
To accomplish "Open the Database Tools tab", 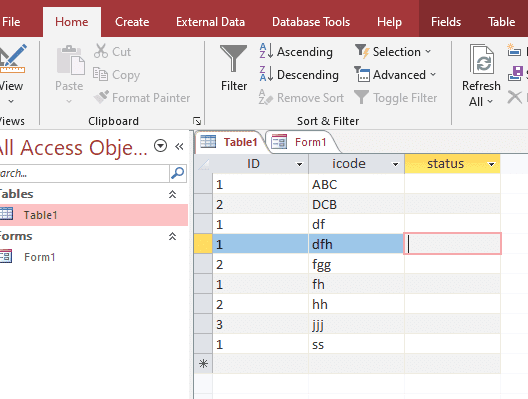I will point(311,22).
